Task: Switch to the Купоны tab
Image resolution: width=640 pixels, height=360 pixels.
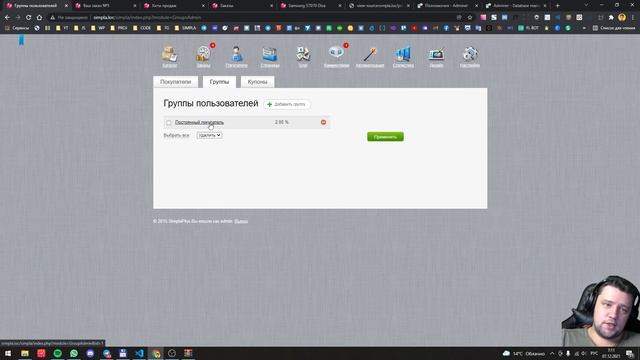Action: pyautogui.click(x=257, y=82)
